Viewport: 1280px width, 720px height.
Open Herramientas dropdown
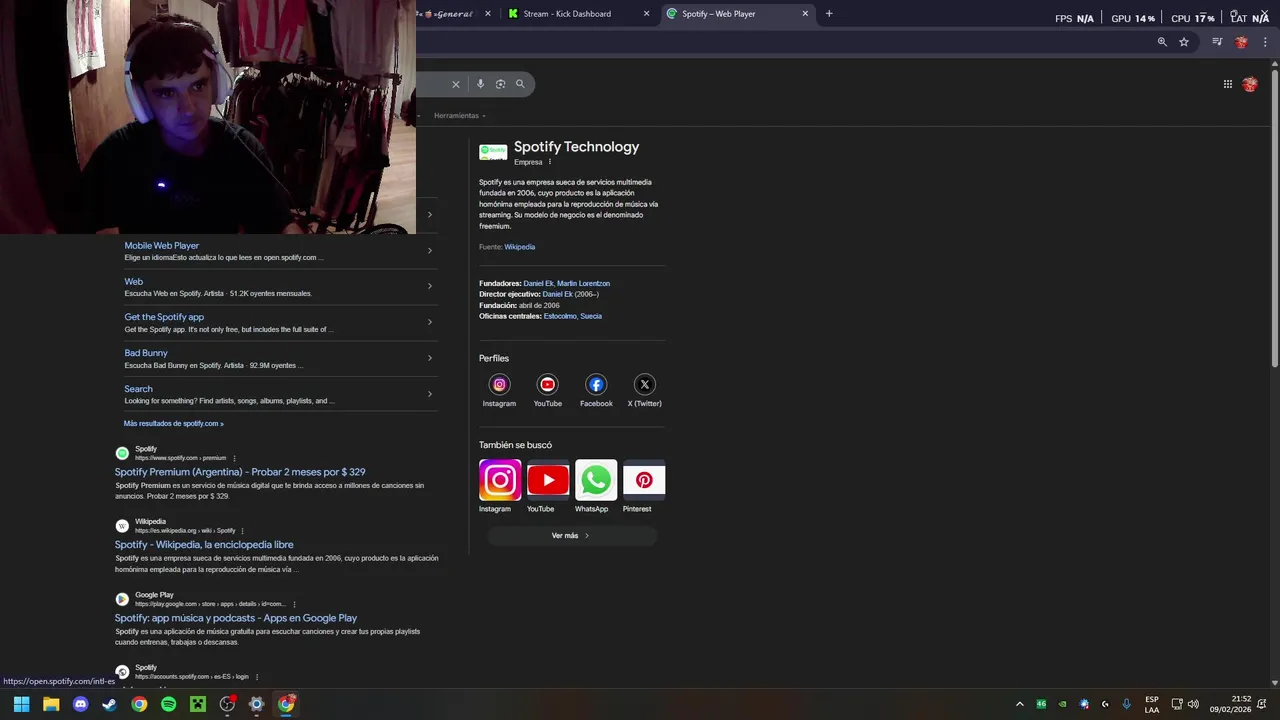pos(460,116)
